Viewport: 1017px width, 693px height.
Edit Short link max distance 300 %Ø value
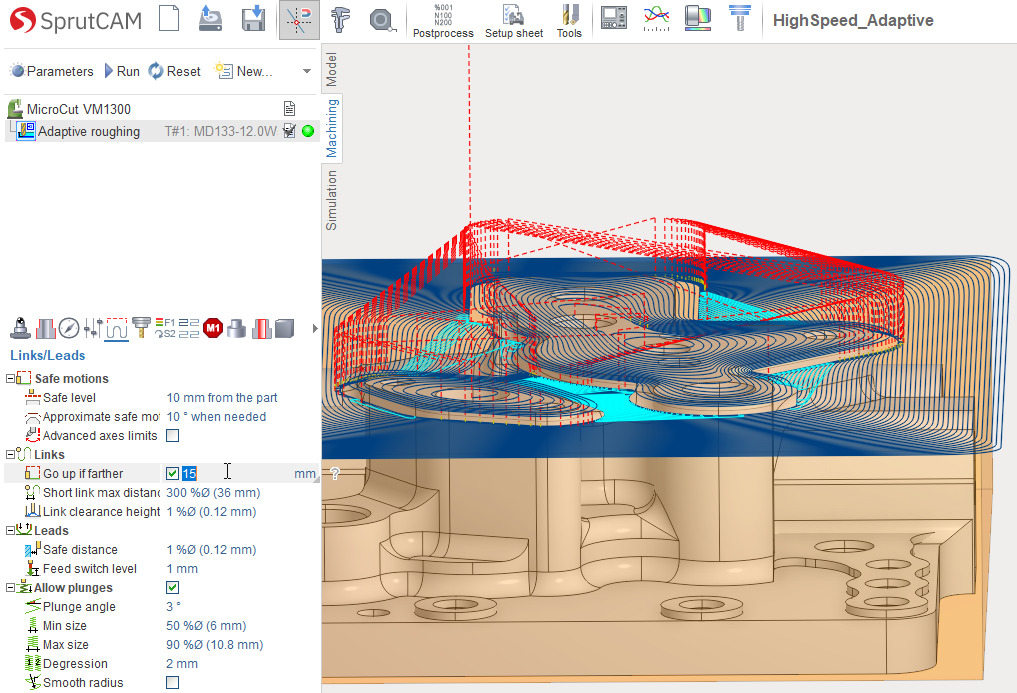(213, 492)
